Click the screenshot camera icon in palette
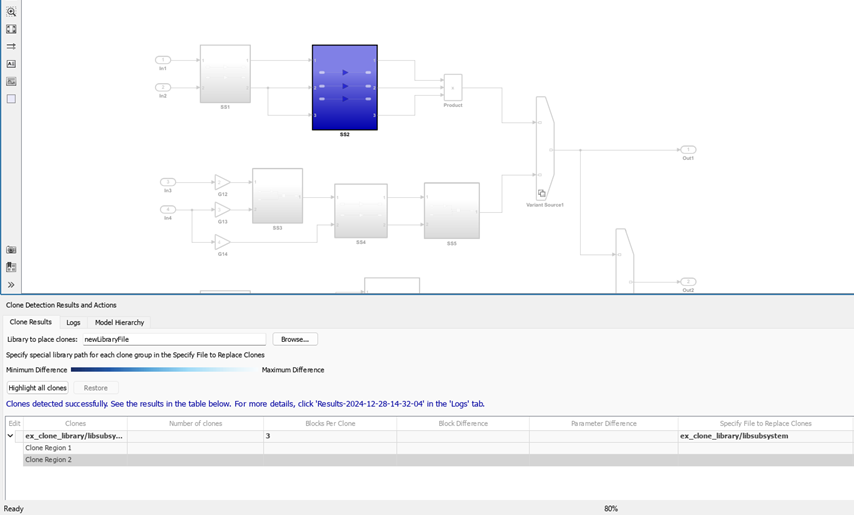The width and height of the screenshot is (854, 515). tap(11, 250)
